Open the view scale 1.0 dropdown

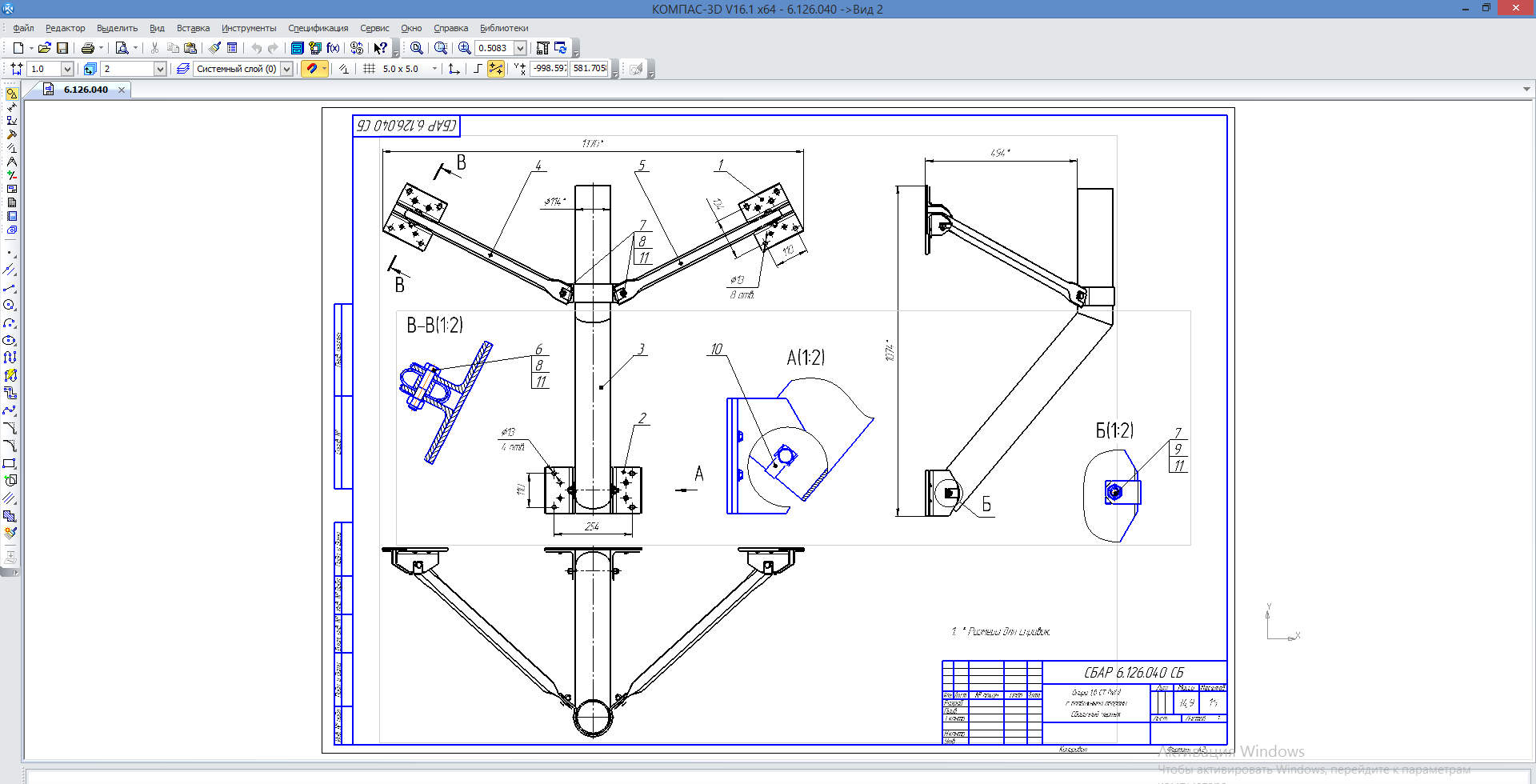pyautogui.click(x=67, y=69)
